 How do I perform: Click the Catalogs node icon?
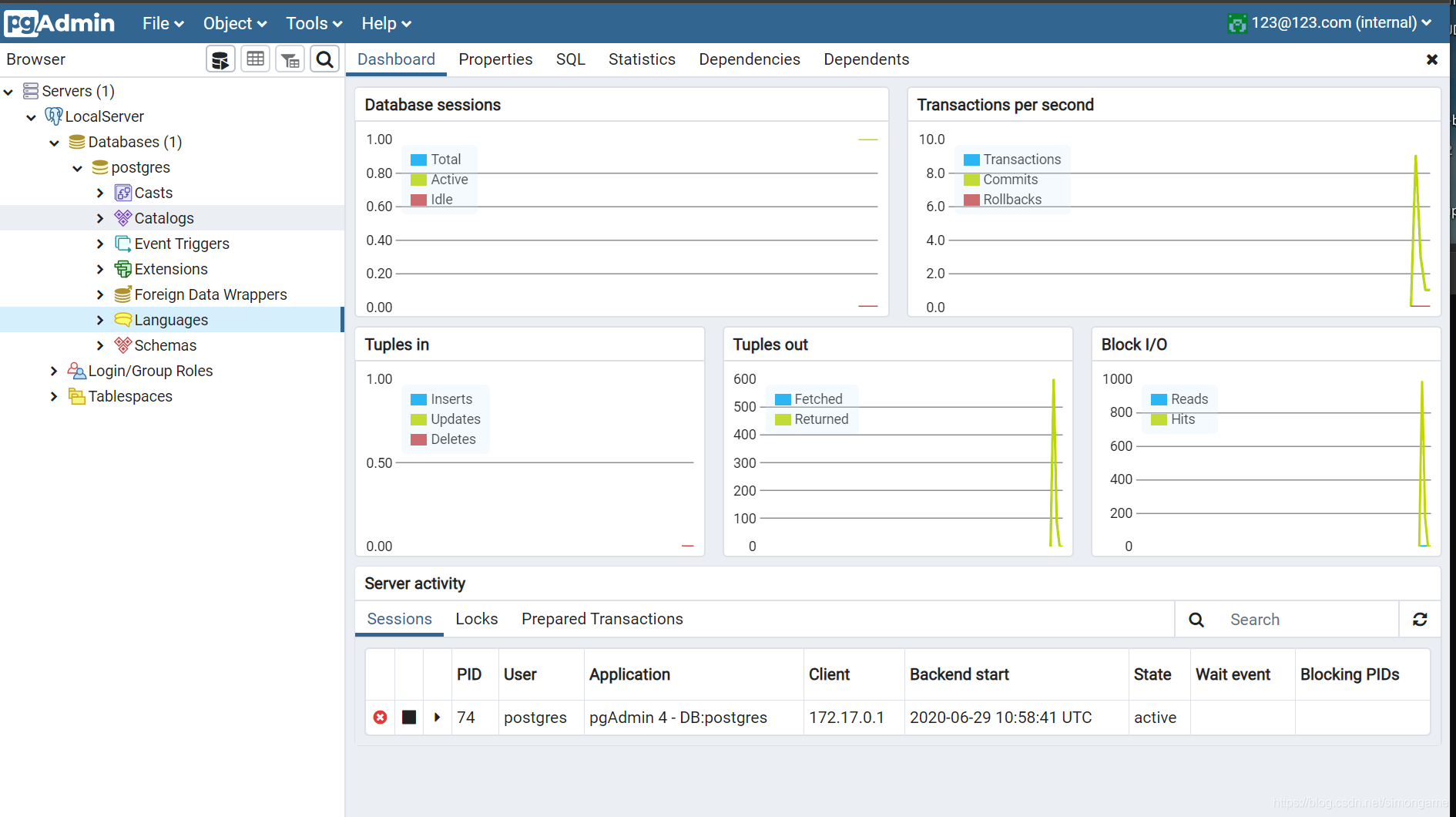click(123, 218)
